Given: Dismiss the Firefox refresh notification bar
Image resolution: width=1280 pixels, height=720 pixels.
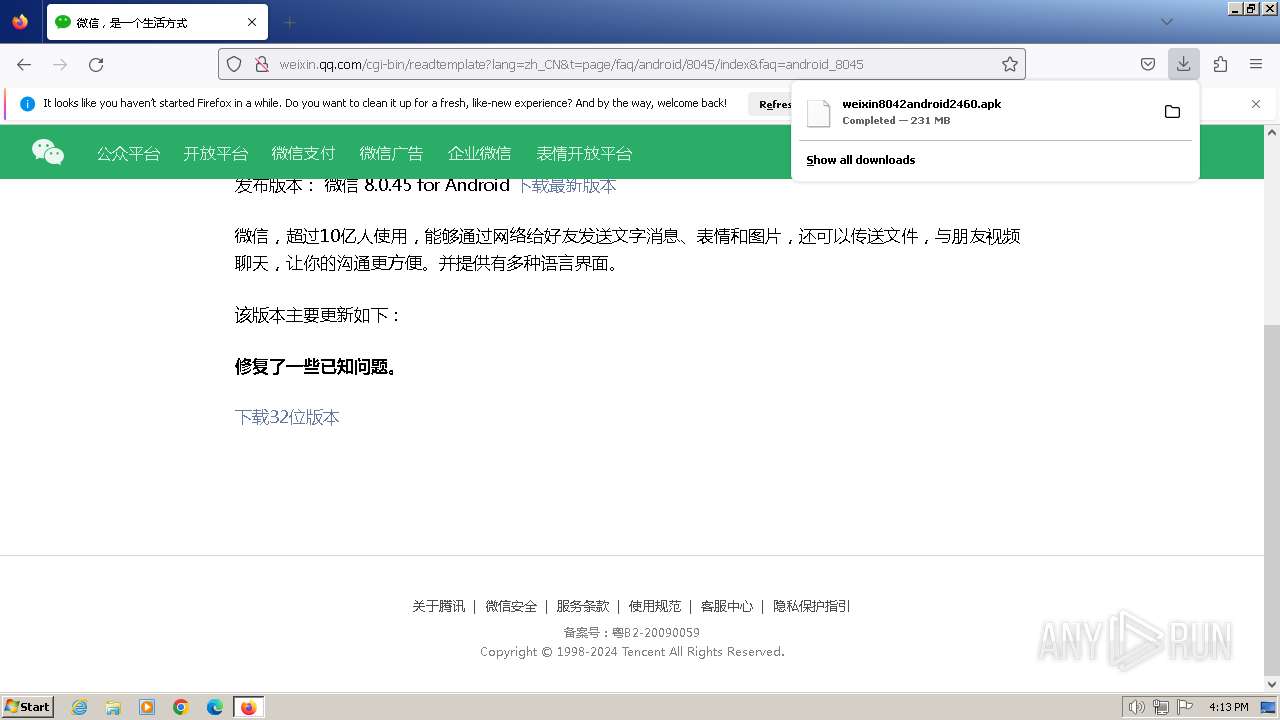Looking at the screenshot, I should (x=1256, y=104).
